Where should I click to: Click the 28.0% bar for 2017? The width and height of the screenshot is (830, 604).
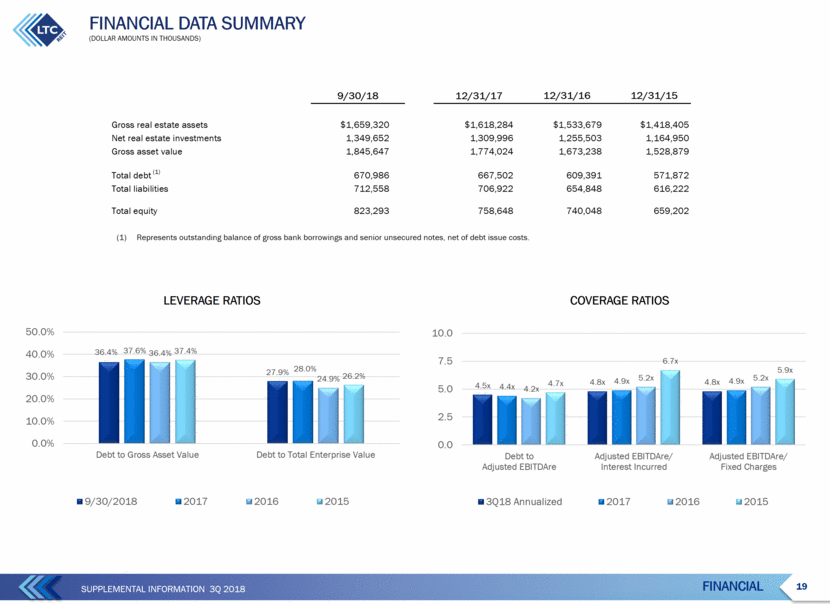pos(303,412)
